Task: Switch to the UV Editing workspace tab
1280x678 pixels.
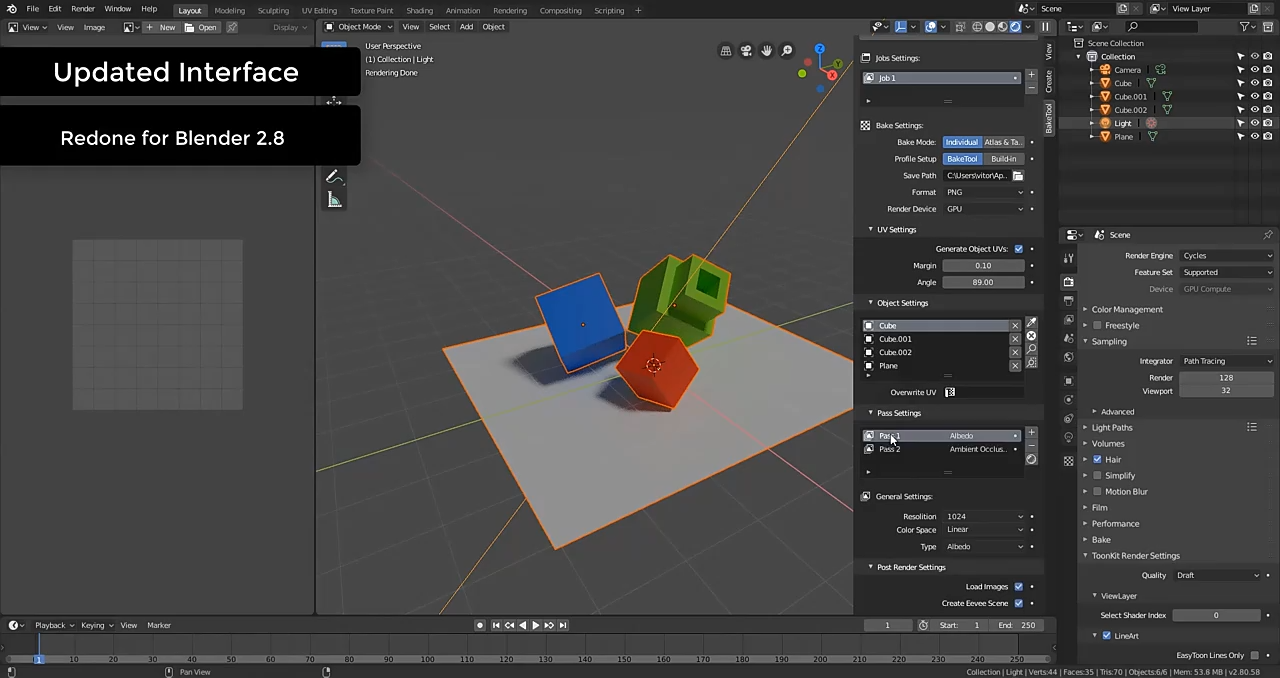Action: point(319,10)
